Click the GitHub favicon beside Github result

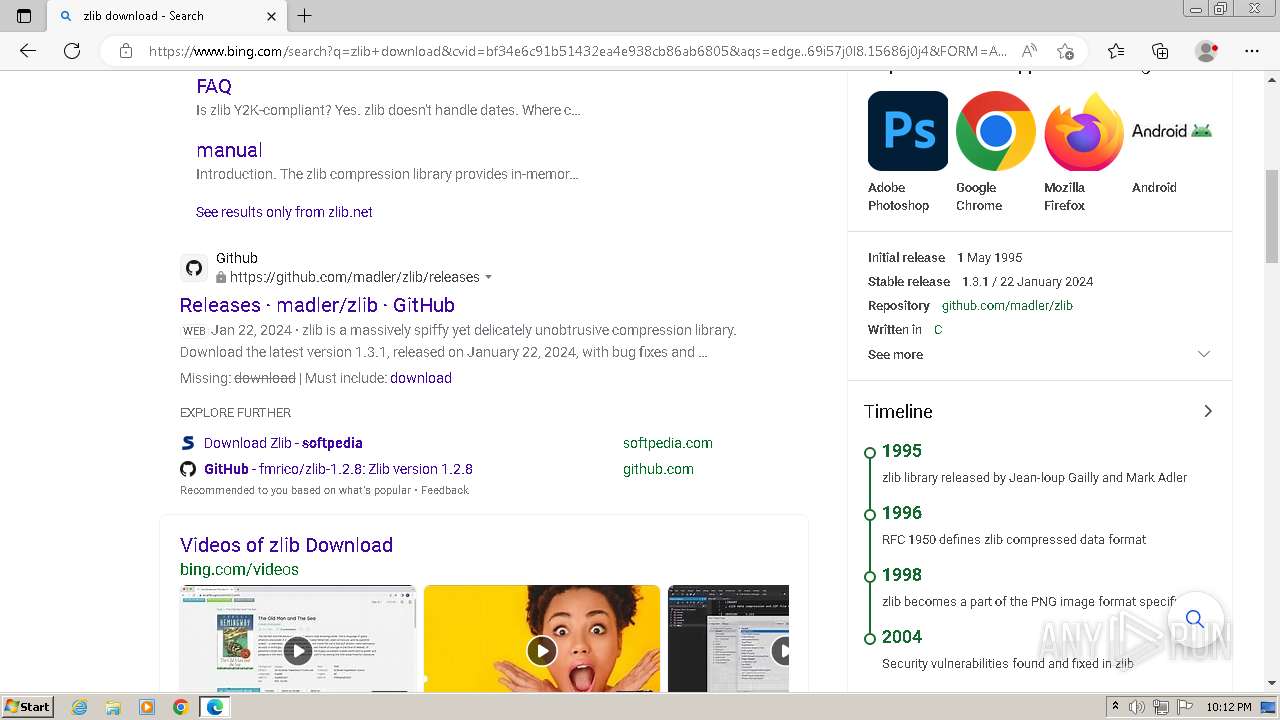194,268
